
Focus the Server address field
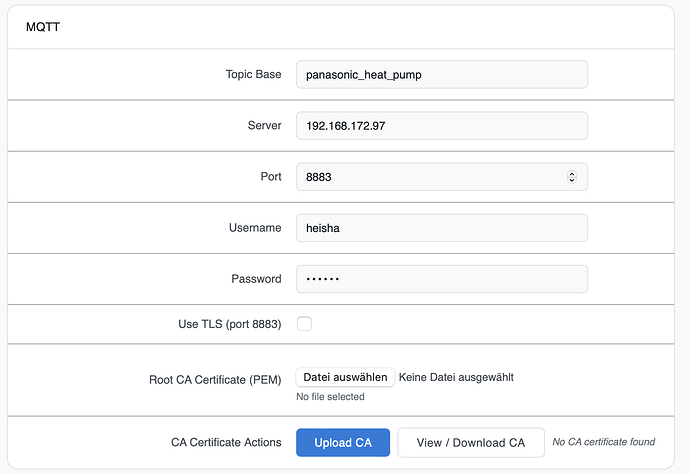[442, 125]
